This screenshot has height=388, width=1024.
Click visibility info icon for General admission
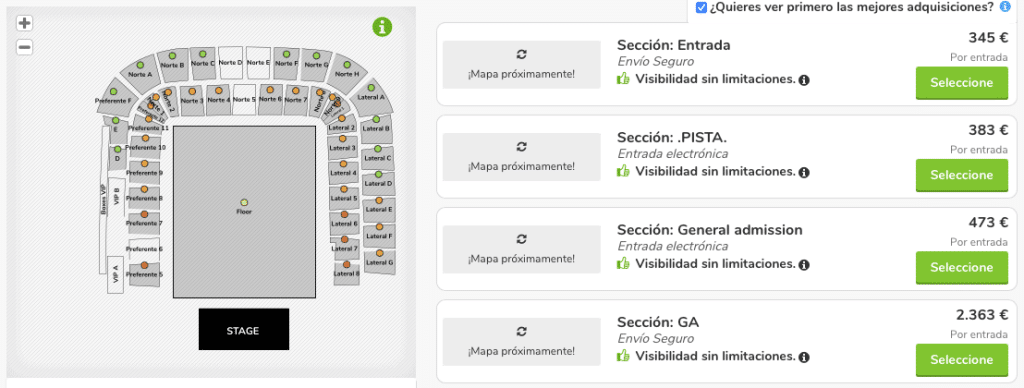(x=804, y=265)
